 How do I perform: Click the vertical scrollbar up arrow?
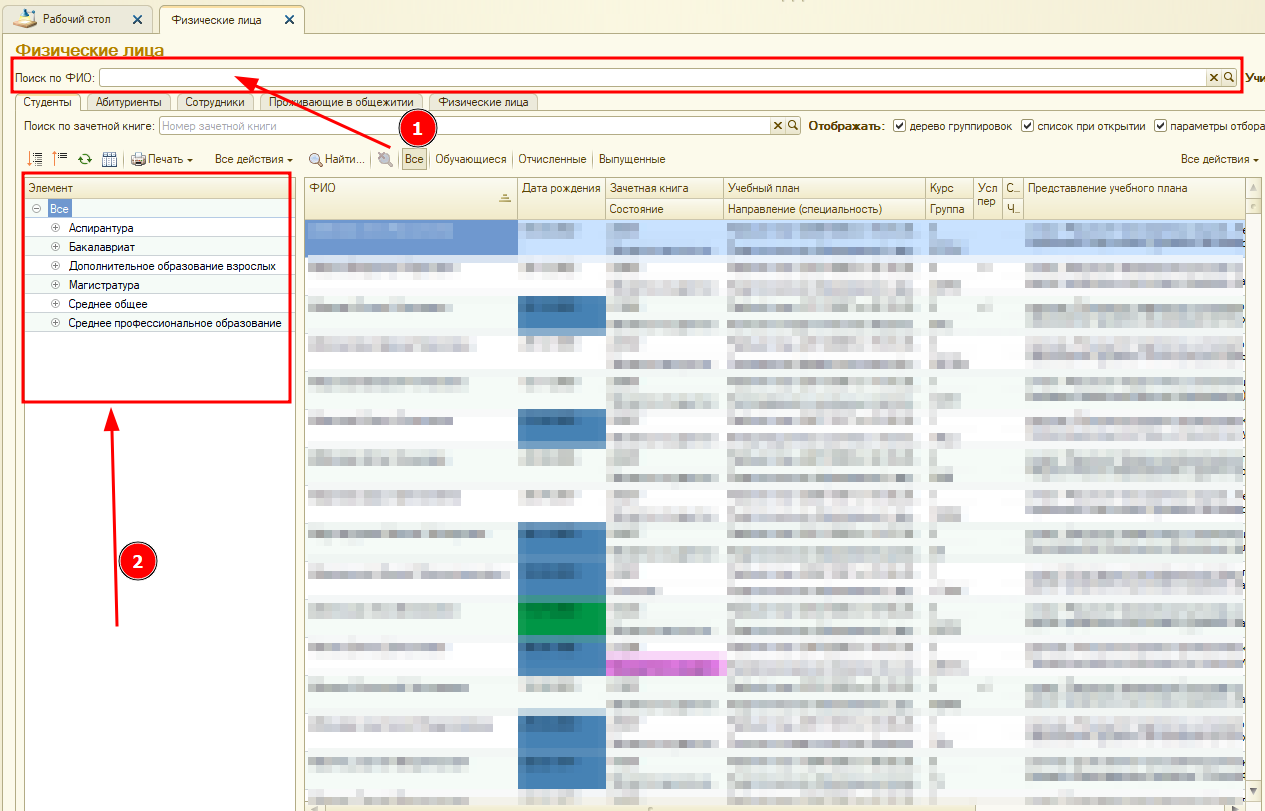point(1254,187)
